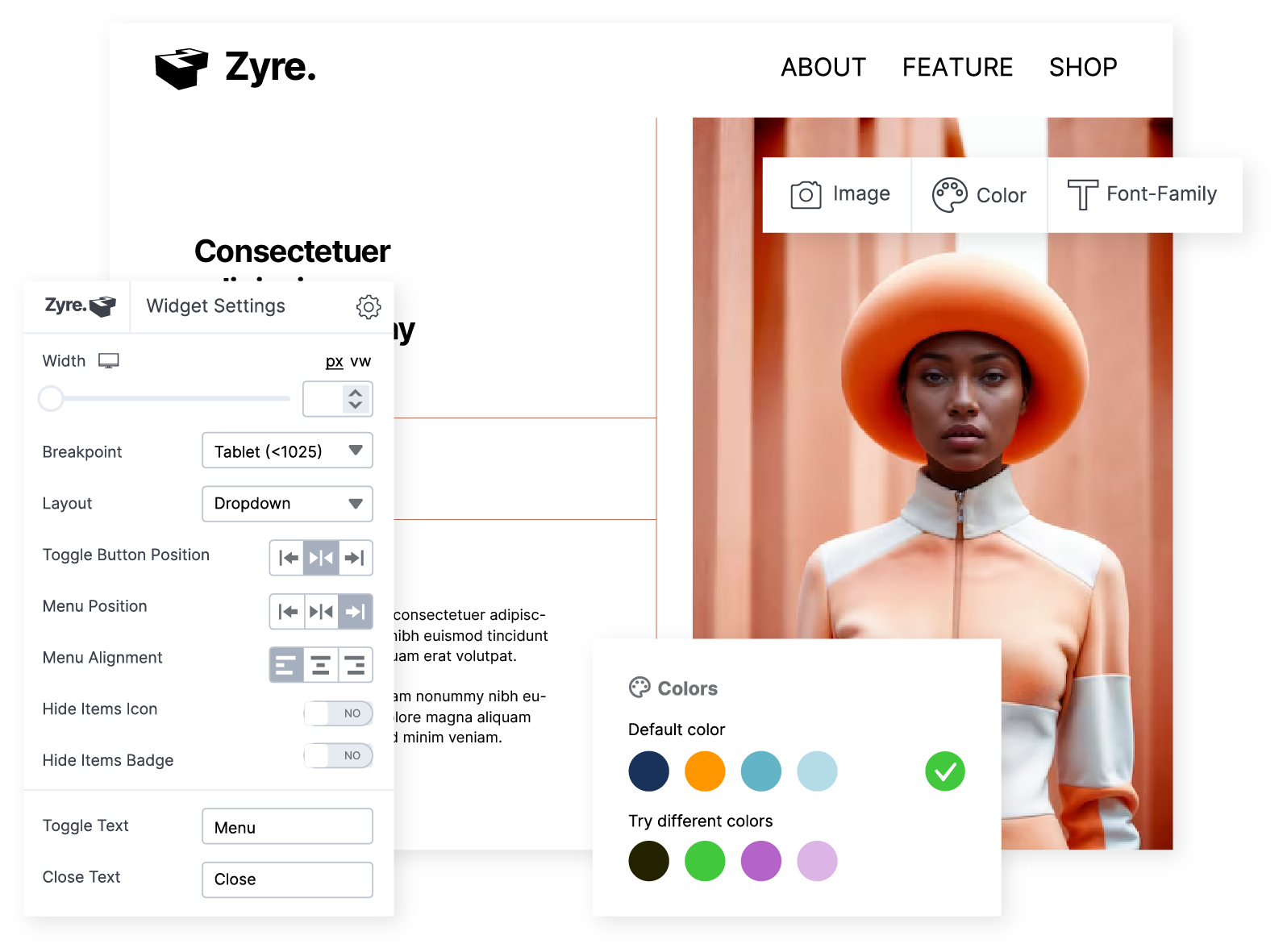Click the desktop device icon beside Width
Viewport: 1283px width, 952px height.
108,361
